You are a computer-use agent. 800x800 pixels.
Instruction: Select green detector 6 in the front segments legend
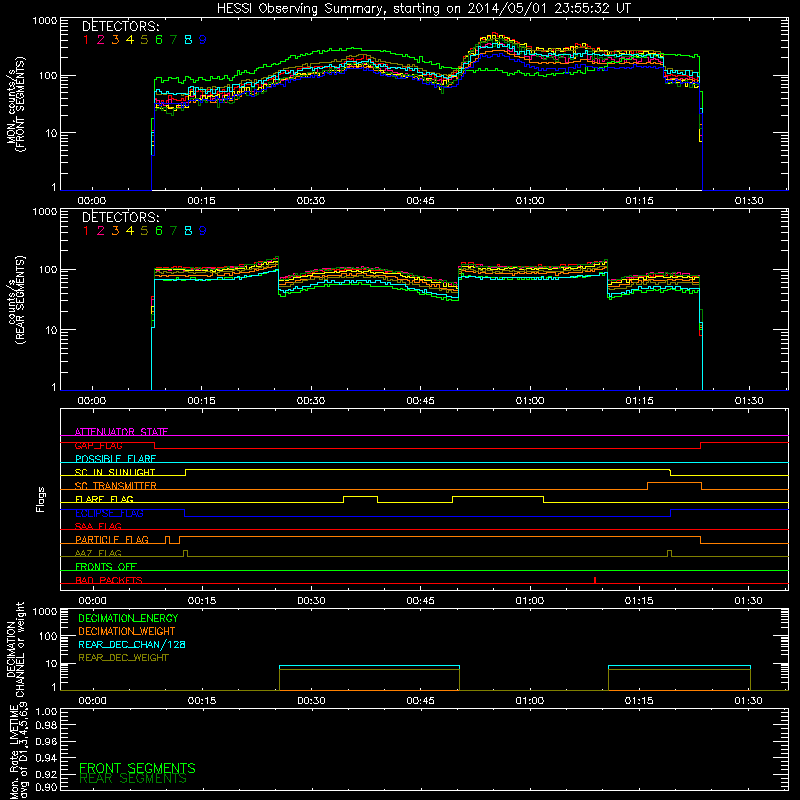point(159,40)
